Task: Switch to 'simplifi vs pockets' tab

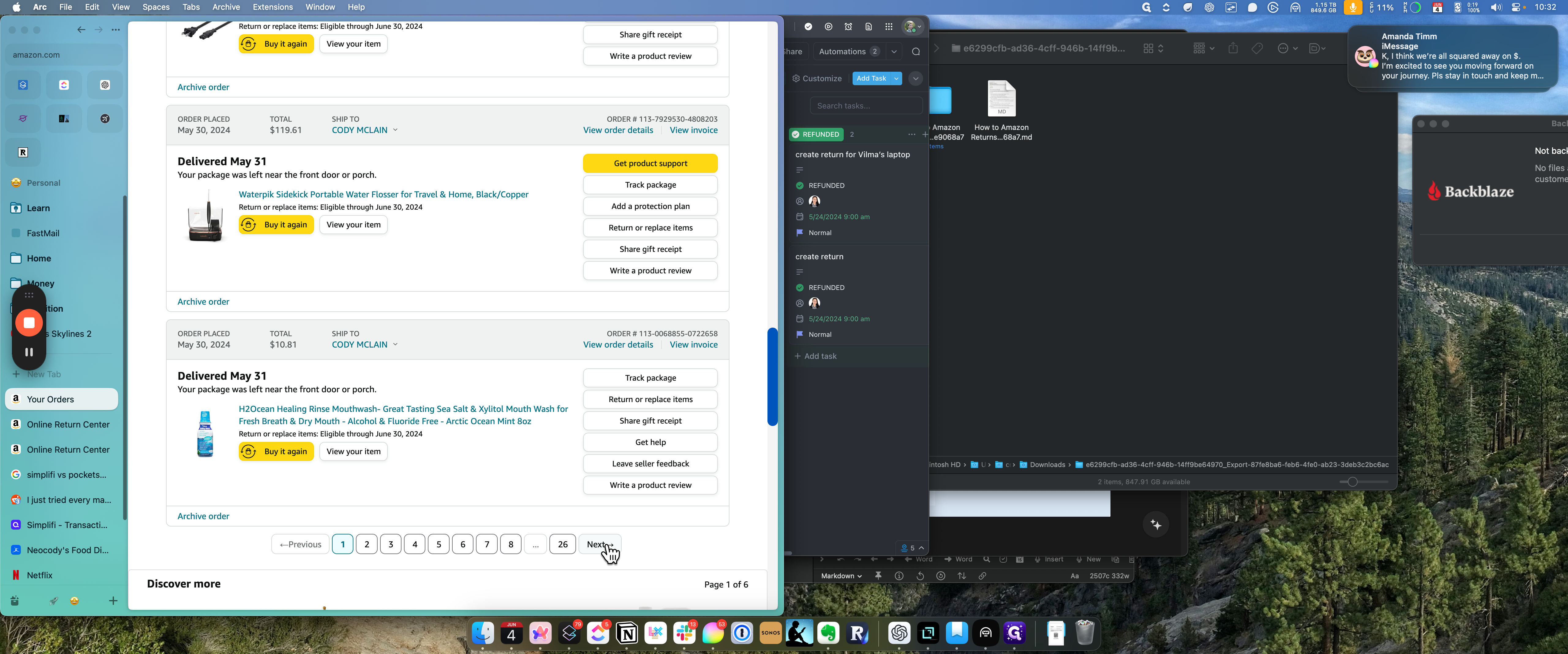Action: [62, 474]
